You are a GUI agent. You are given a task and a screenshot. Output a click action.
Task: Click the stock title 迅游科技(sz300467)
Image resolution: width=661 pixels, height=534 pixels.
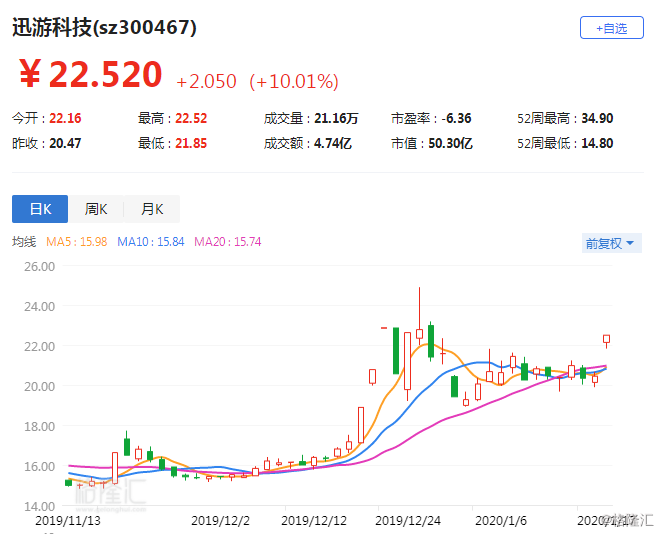(104, 27)
